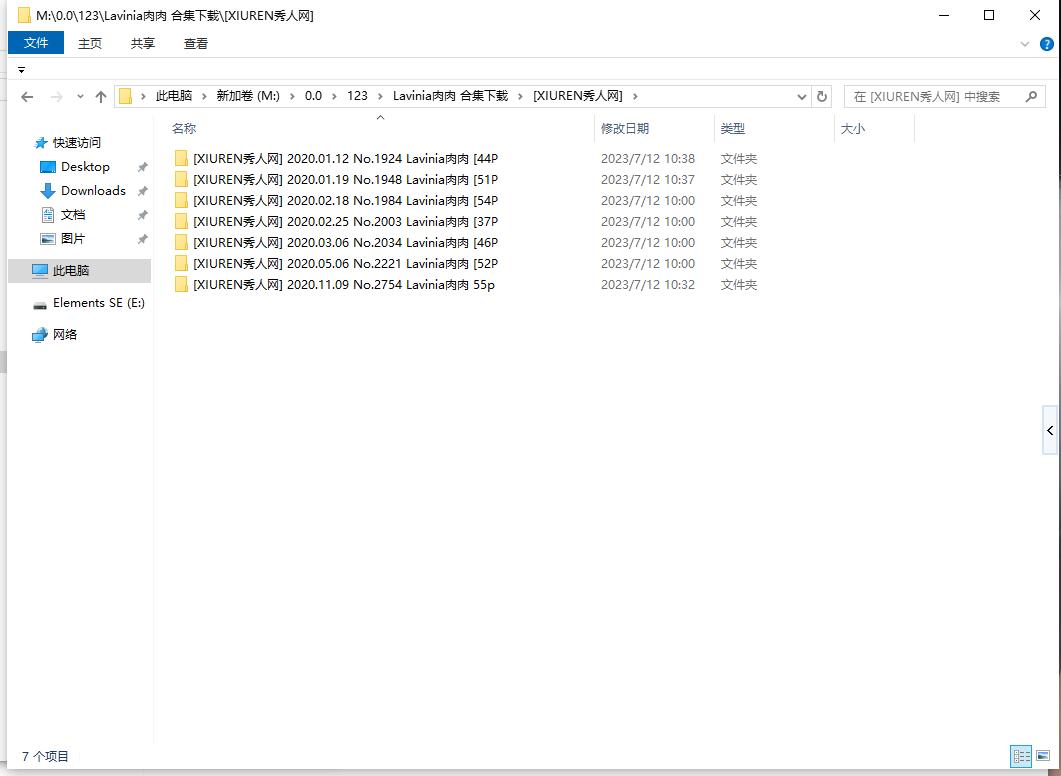
Task: Sort by the 大小 column header
Action: 853,129
